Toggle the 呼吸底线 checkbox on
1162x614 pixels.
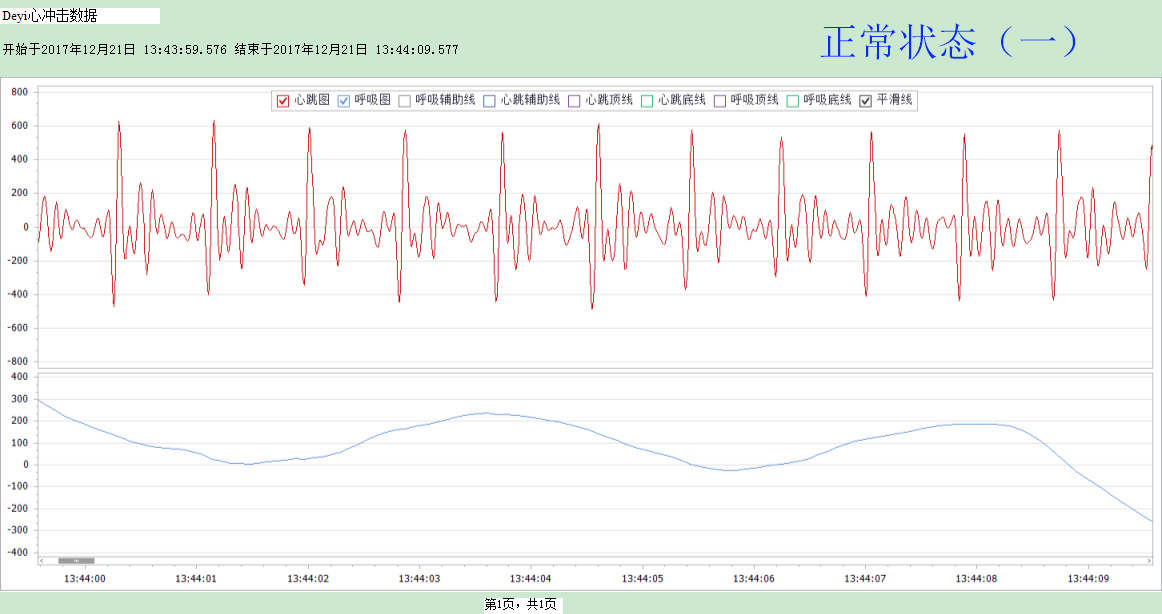point(793,100)
